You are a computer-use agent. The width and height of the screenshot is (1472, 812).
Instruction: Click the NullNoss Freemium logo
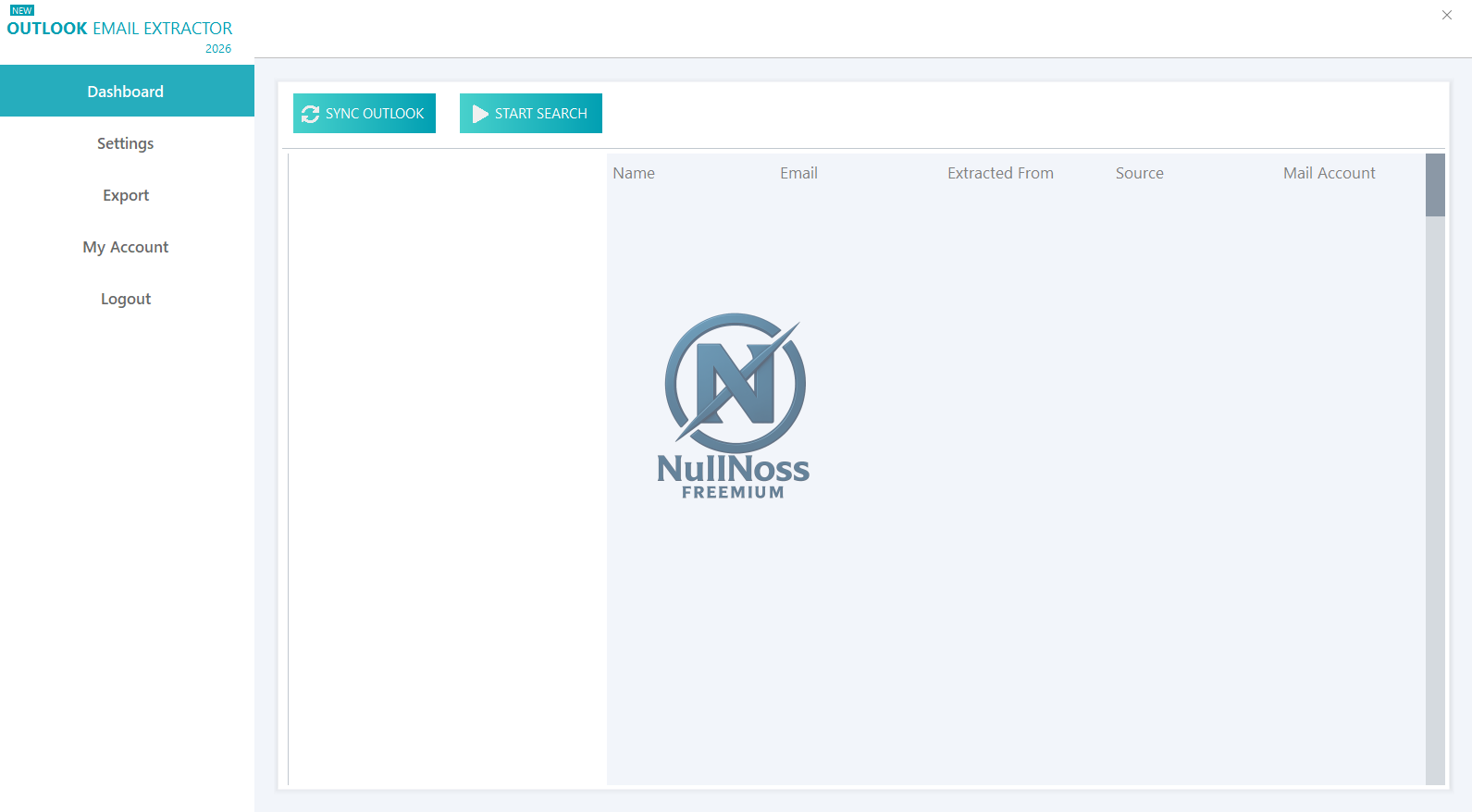(734, 406)
